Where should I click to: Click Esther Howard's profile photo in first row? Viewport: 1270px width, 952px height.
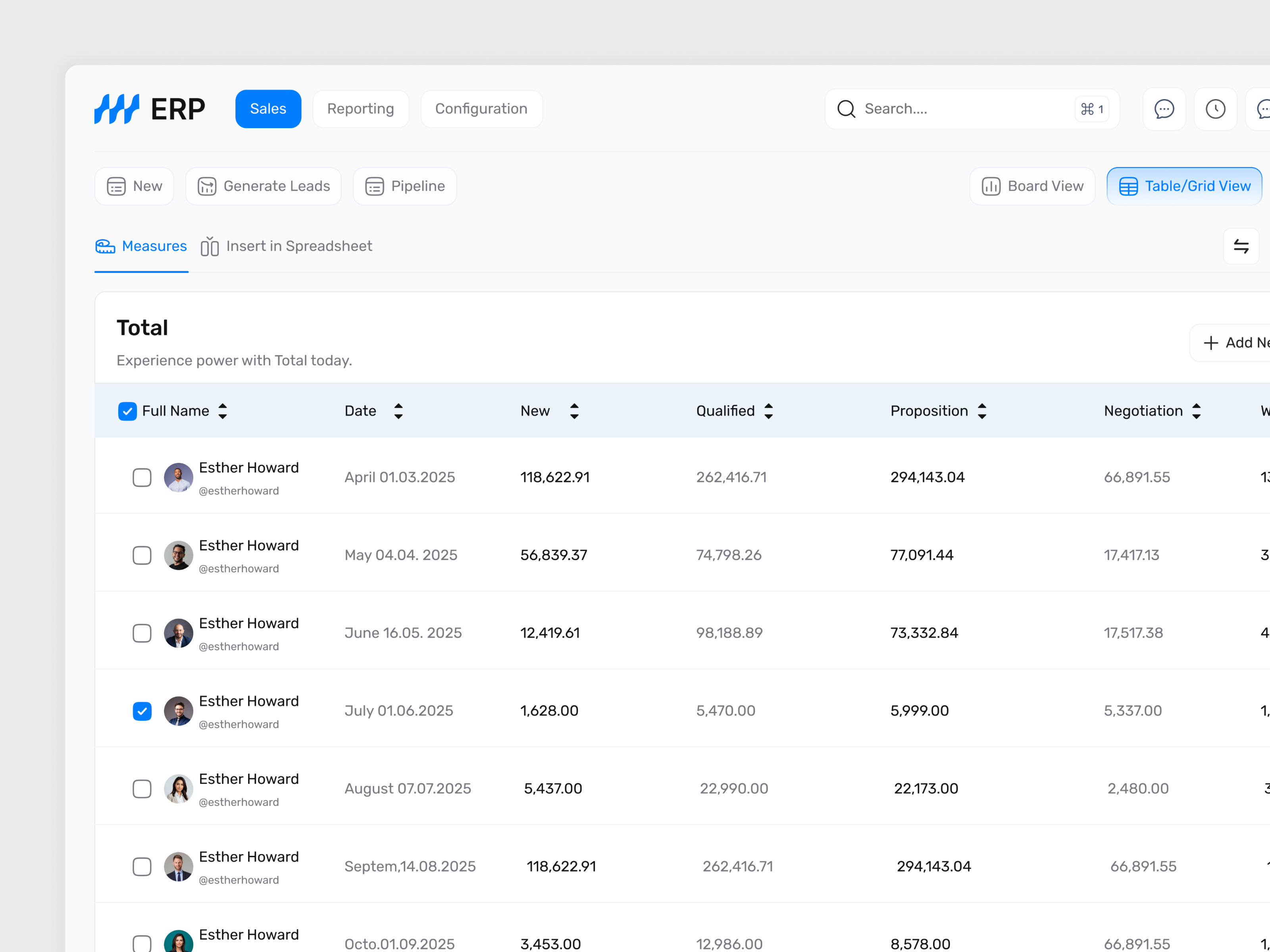coord(178,477)
